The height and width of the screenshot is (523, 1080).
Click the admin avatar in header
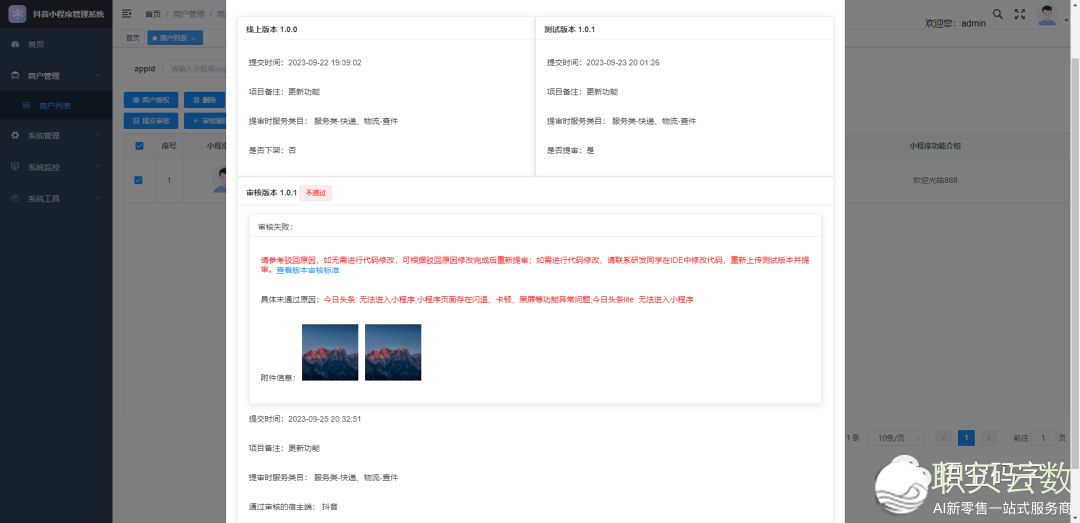1047,14
